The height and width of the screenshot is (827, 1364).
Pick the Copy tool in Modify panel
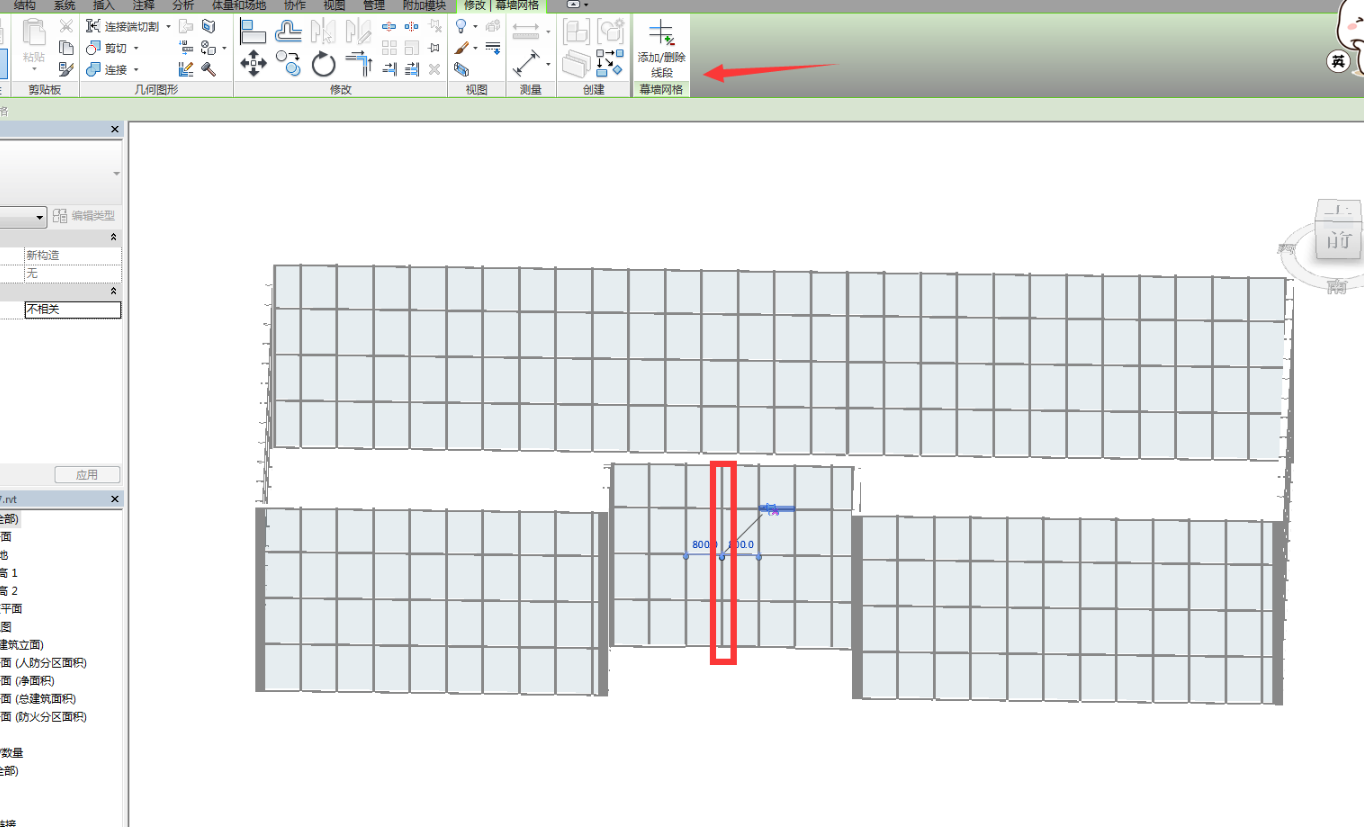[289, 64]
